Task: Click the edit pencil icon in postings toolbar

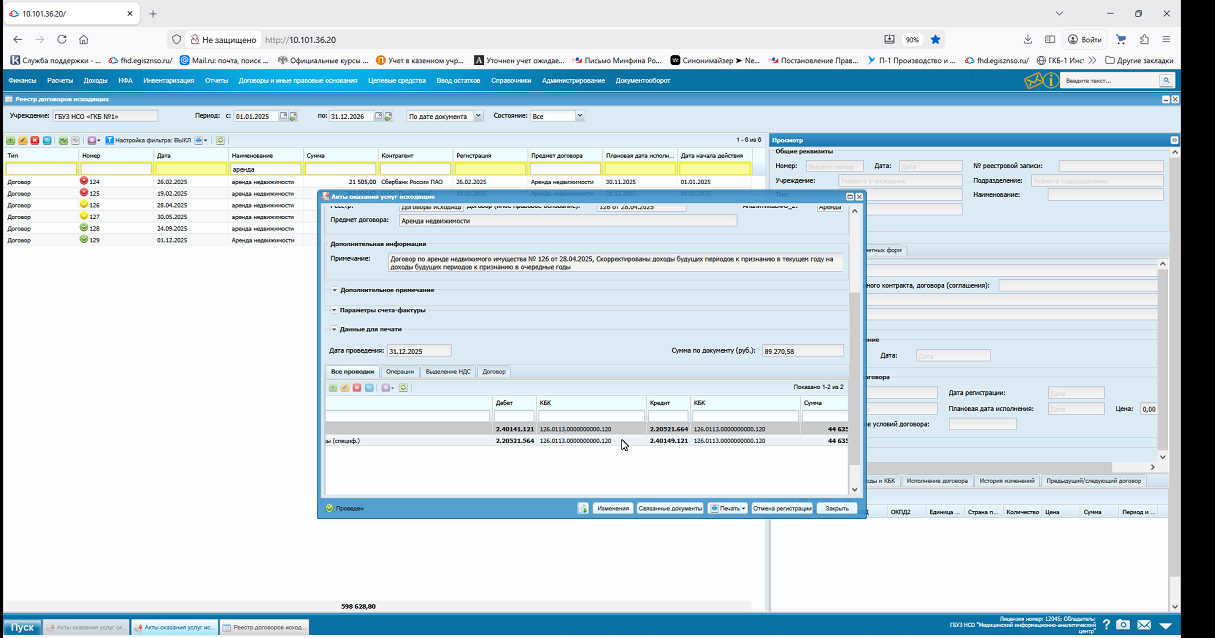Action: coord(345,387)
